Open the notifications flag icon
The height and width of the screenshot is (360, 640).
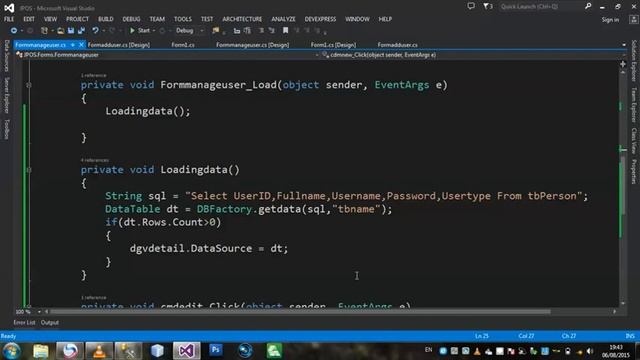coord(487,6)
